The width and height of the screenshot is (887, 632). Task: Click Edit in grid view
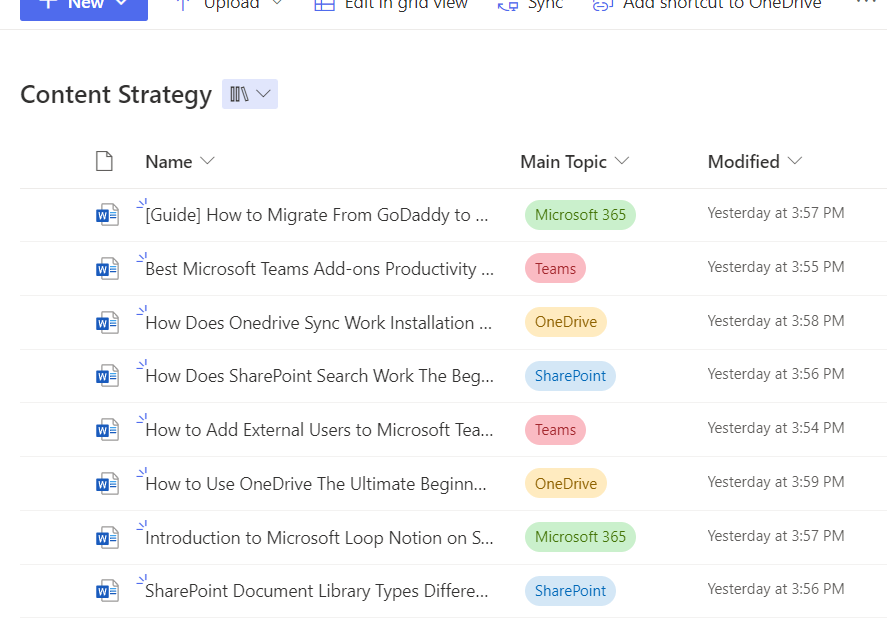(391, 6)
